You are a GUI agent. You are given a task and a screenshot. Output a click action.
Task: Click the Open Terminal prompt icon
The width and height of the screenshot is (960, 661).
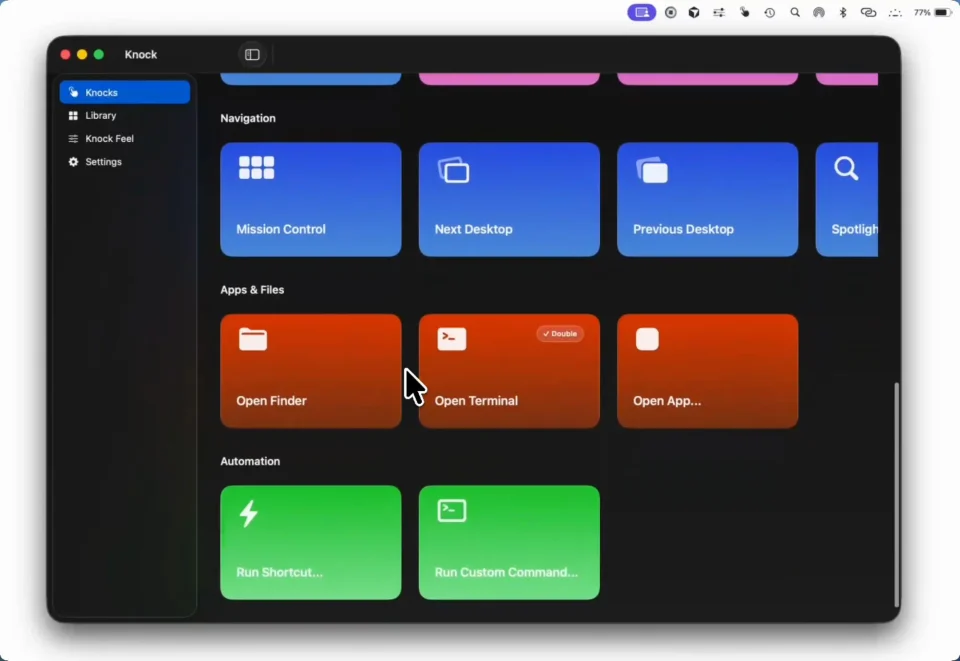pyautogui.click(x=452, y=339)
